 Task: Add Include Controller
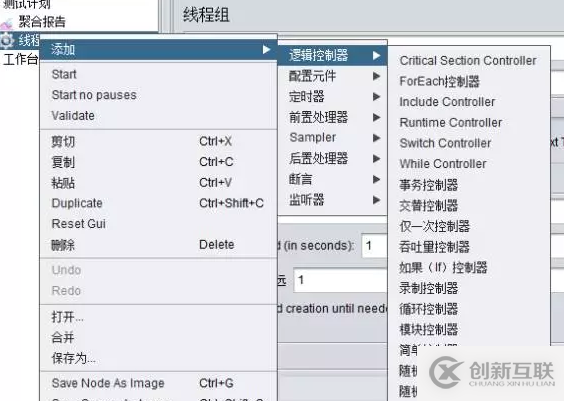click(469, 102)
